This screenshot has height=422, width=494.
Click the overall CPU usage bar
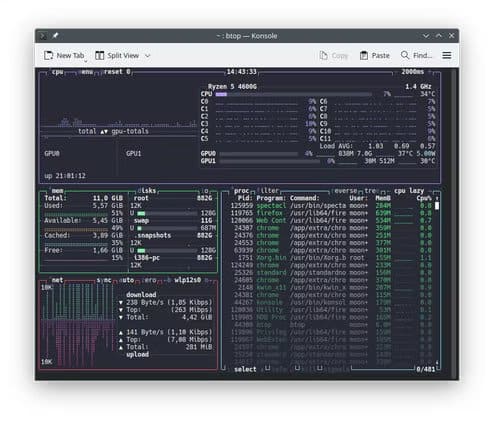click(293, 94)
